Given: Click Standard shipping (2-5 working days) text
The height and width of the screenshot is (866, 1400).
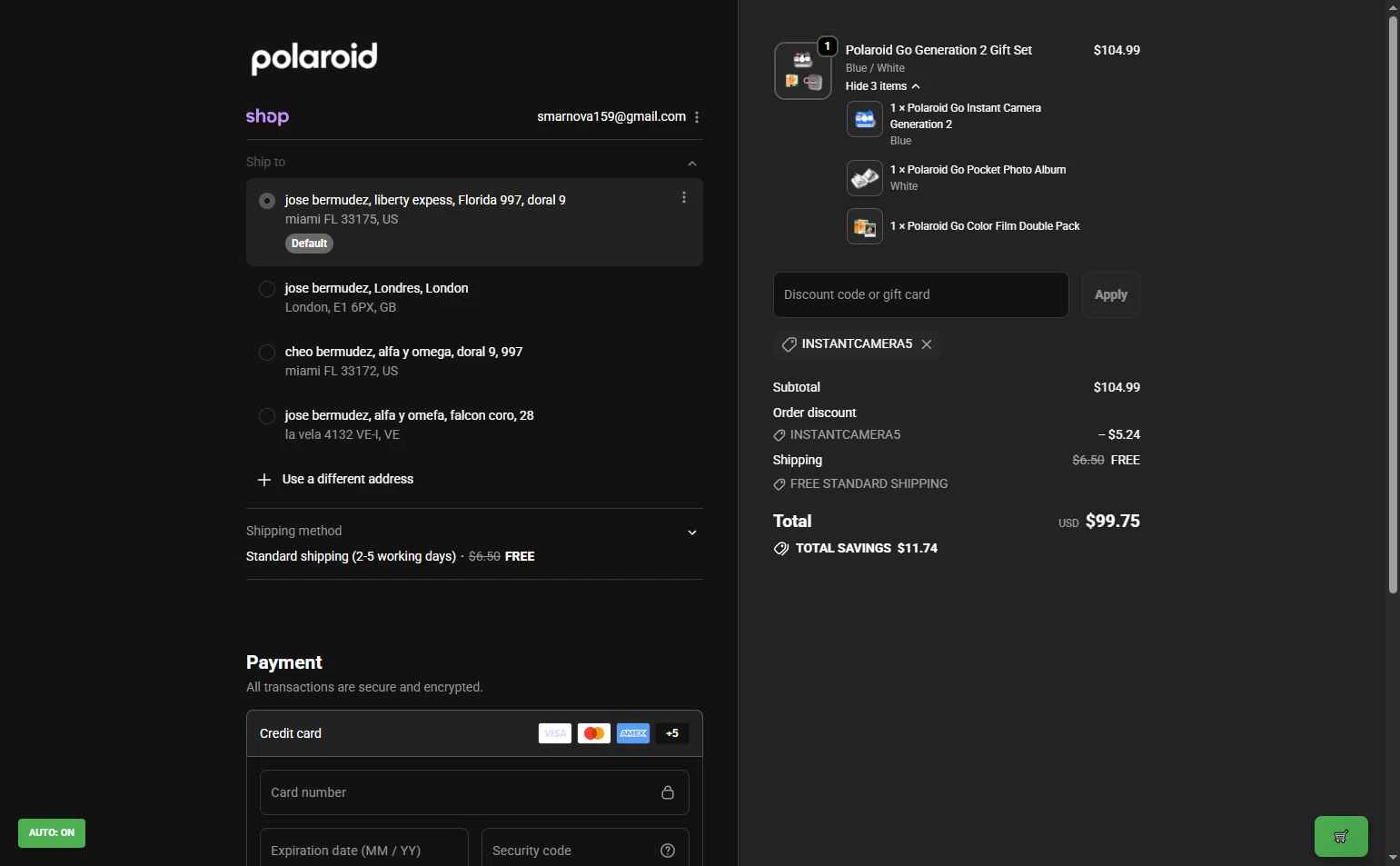Looking at the screenshot, I should [351, 556].
